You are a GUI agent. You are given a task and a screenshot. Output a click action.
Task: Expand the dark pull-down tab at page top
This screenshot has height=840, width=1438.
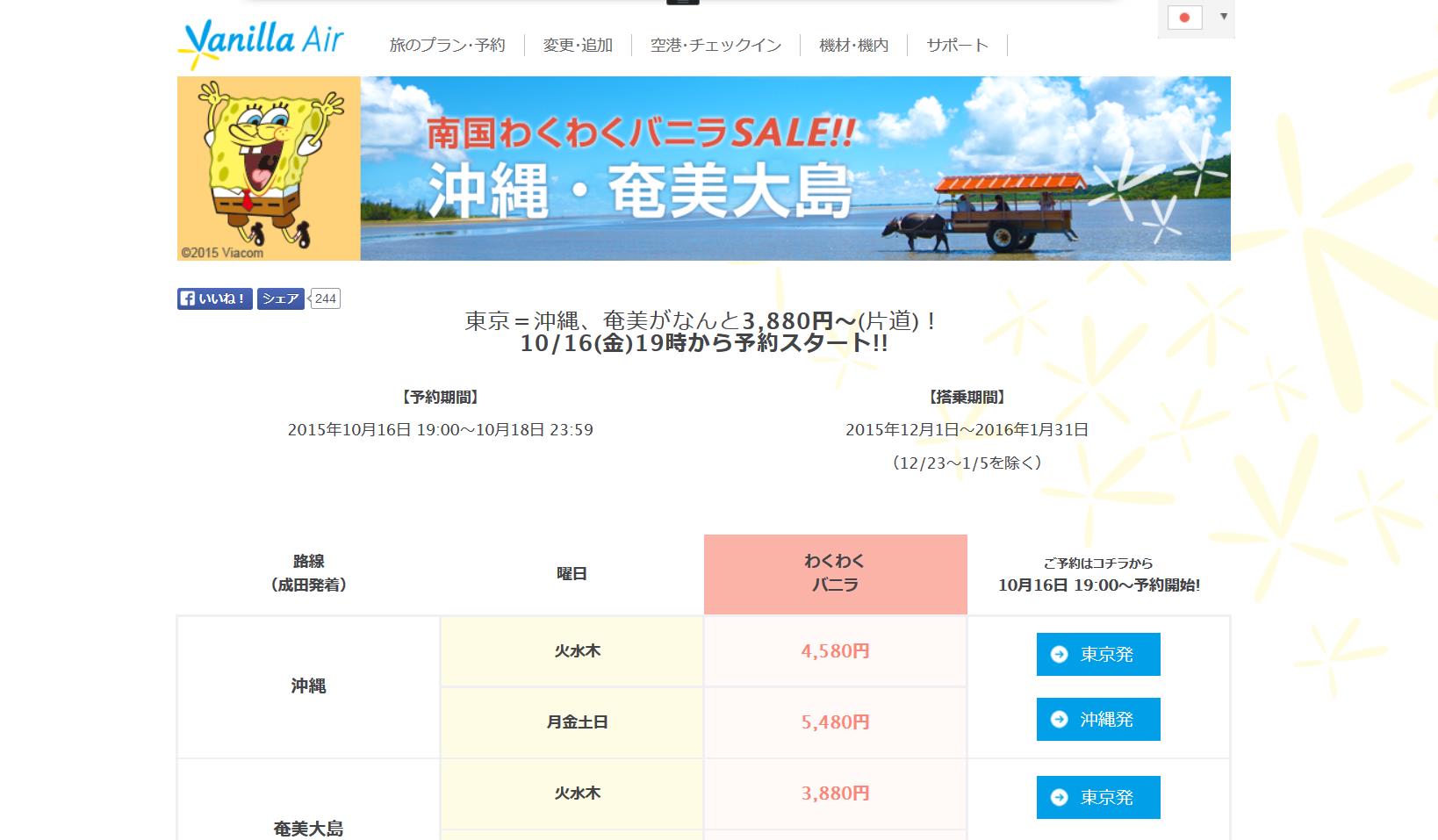tap(683, 3)
